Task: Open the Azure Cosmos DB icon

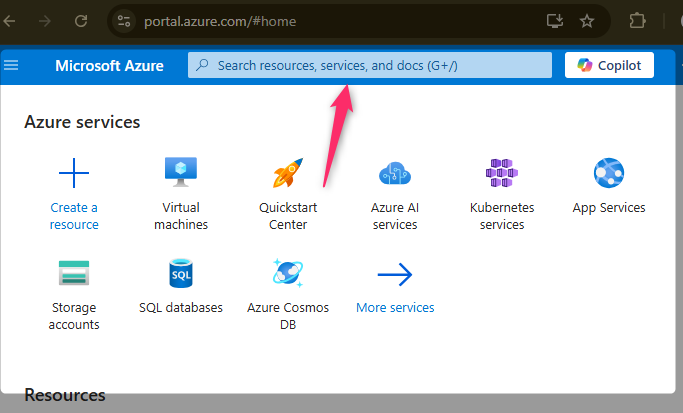Action: pos(287,273)
